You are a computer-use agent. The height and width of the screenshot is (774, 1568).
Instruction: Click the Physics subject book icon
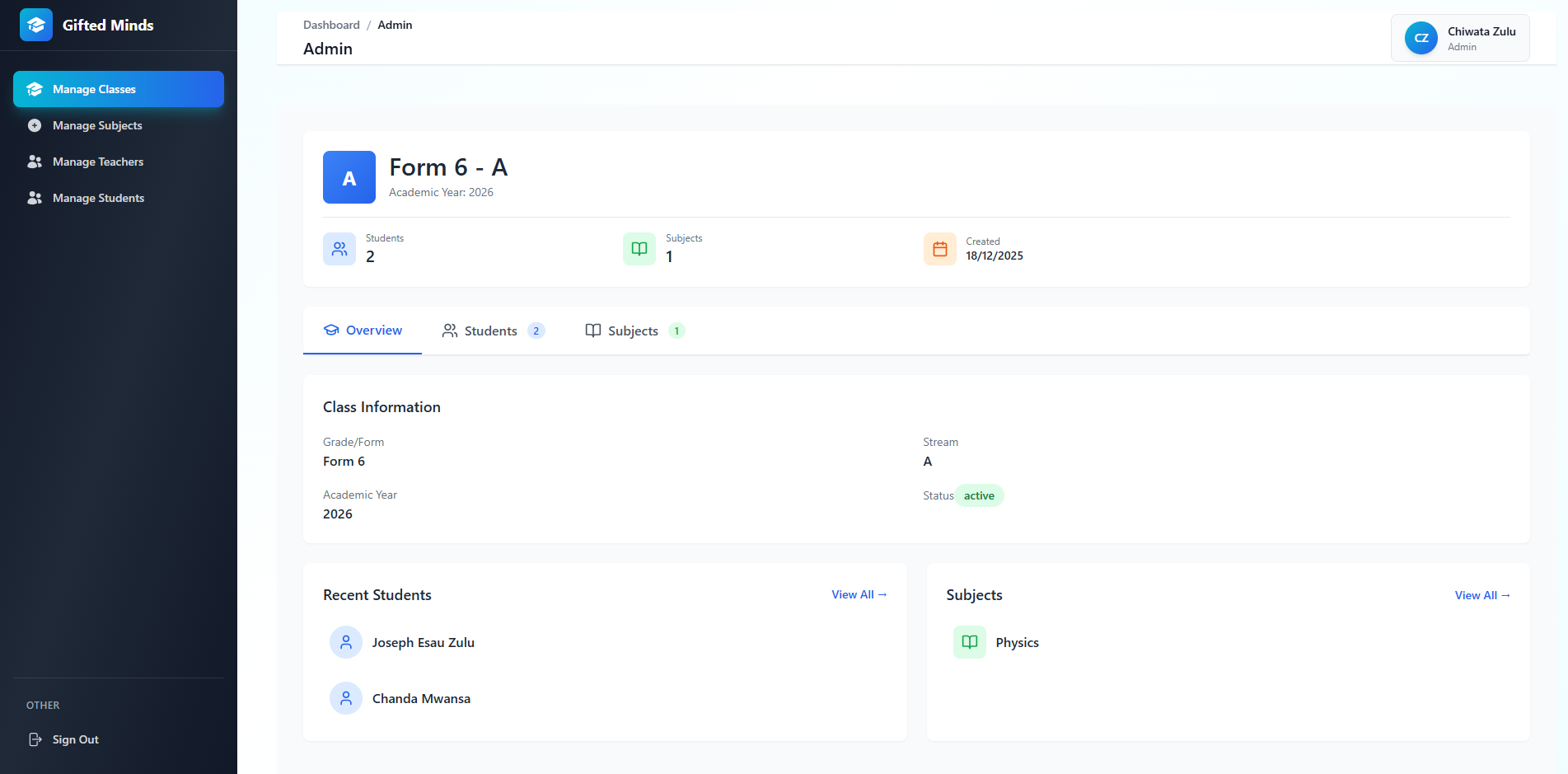point(969,642)
